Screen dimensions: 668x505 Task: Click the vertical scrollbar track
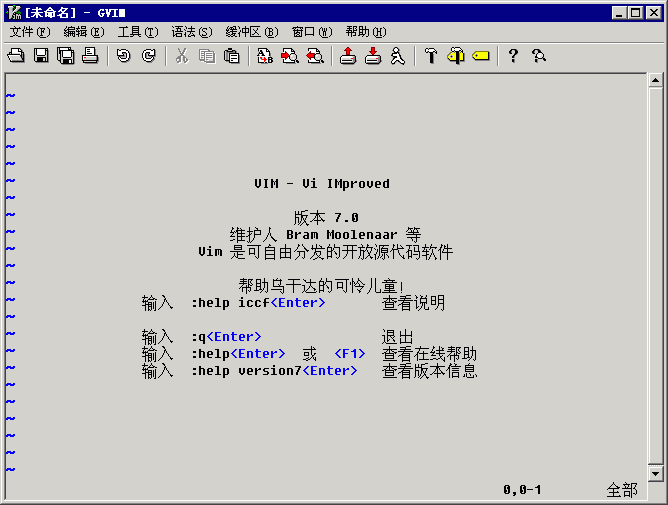coord(655,277)
